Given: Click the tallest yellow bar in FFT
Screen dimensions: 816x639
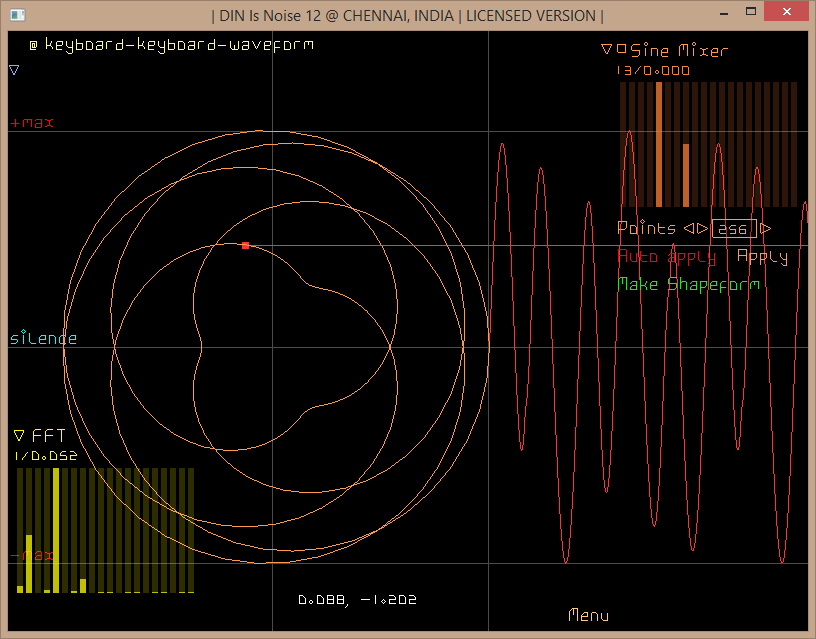Looking at the screenshot, I should pos(56,530).
